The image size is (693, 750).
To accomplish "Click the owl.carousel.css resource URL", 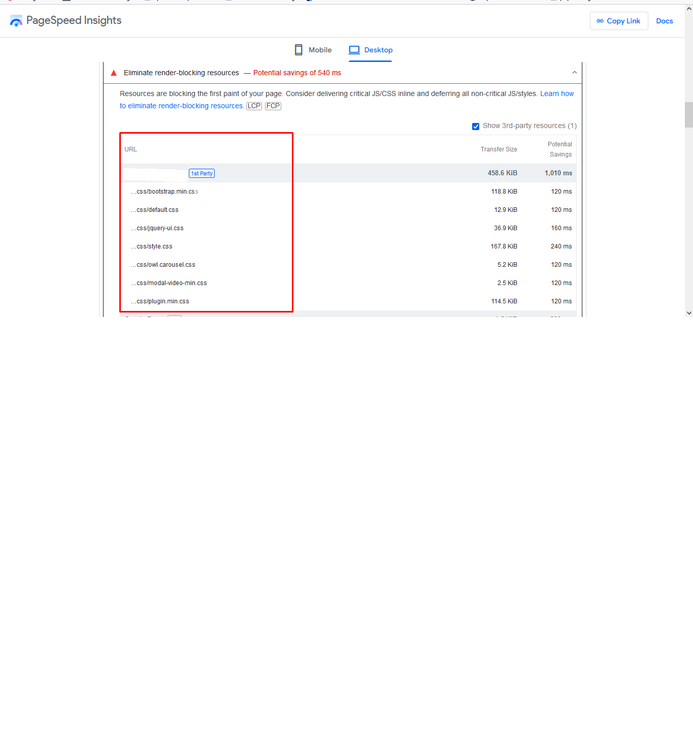I will pos(165,265).
